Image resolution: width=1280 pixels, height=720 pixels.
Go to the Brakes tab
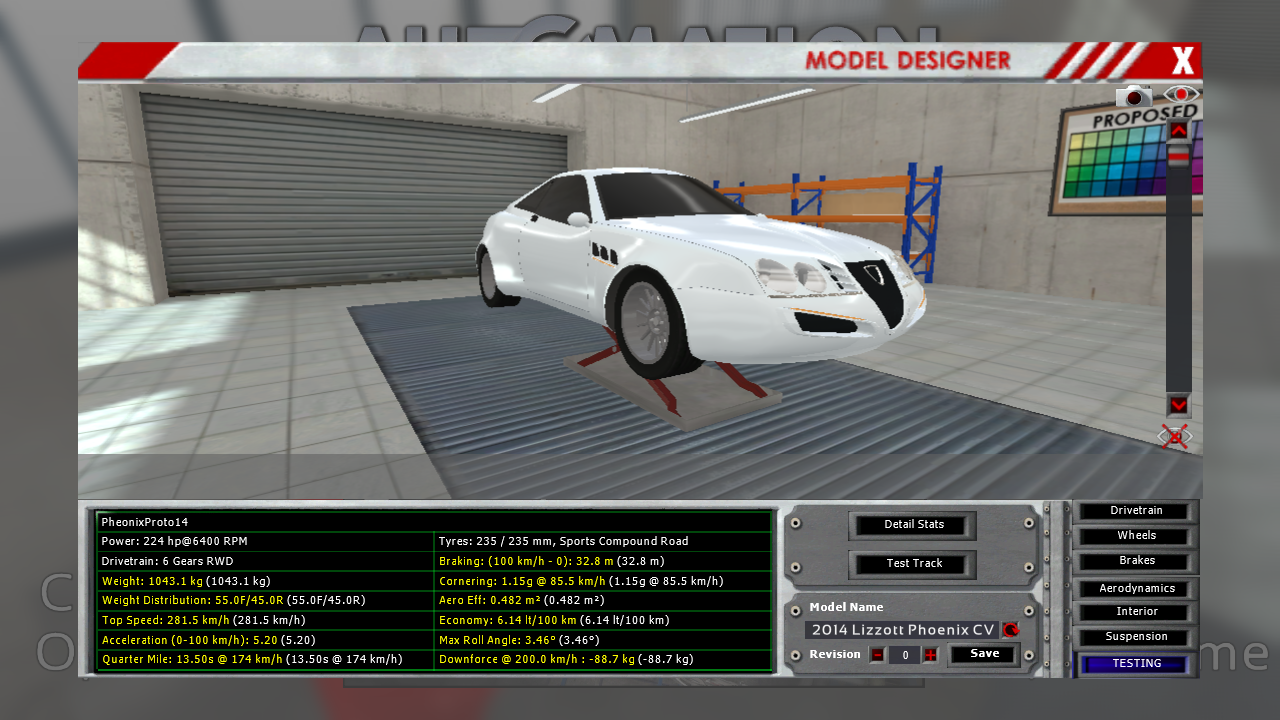click(x=1136, y=561)
